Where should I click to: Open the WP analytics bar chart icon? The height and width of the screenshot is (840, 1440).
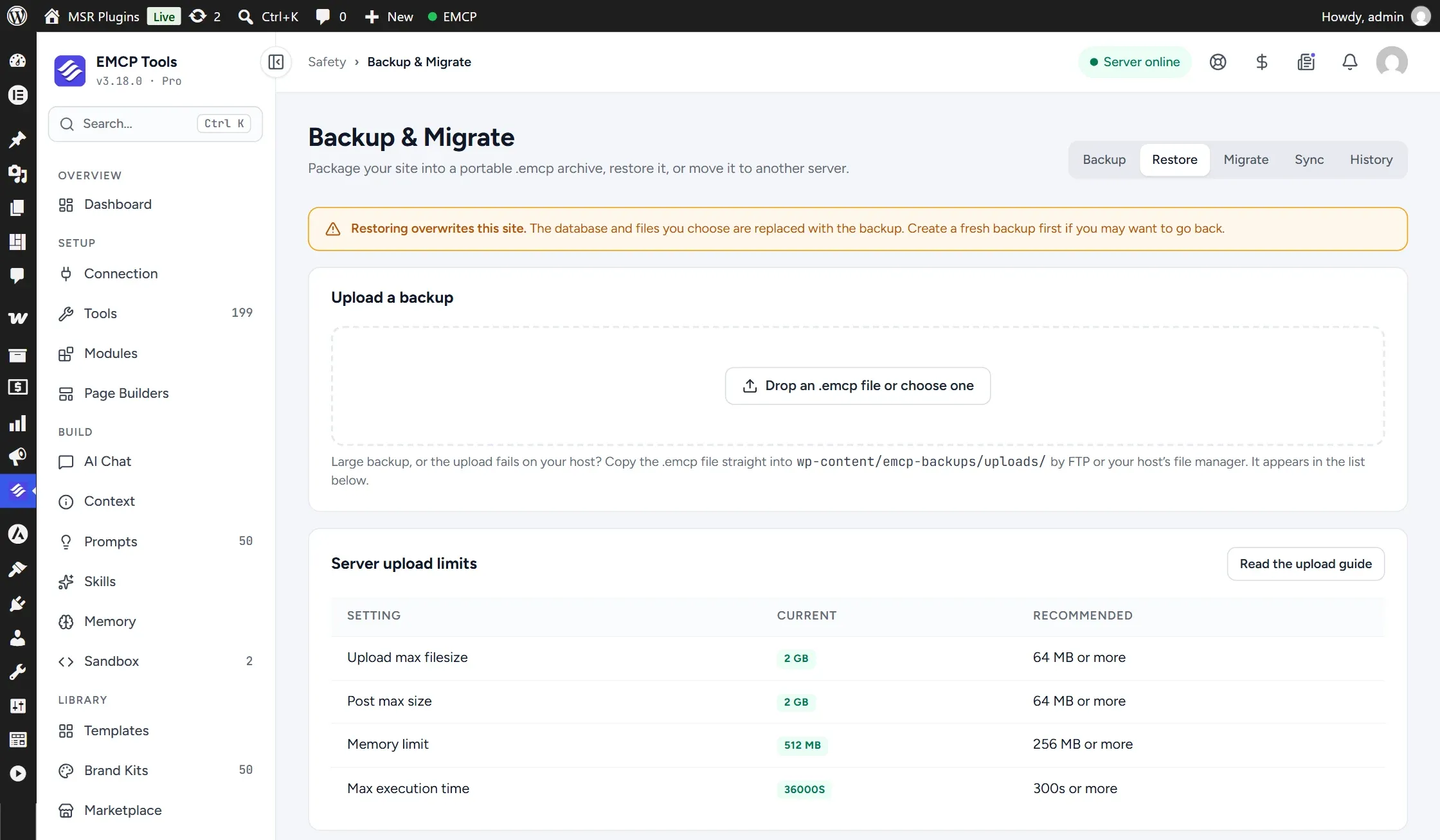click(x=17, y=423)
